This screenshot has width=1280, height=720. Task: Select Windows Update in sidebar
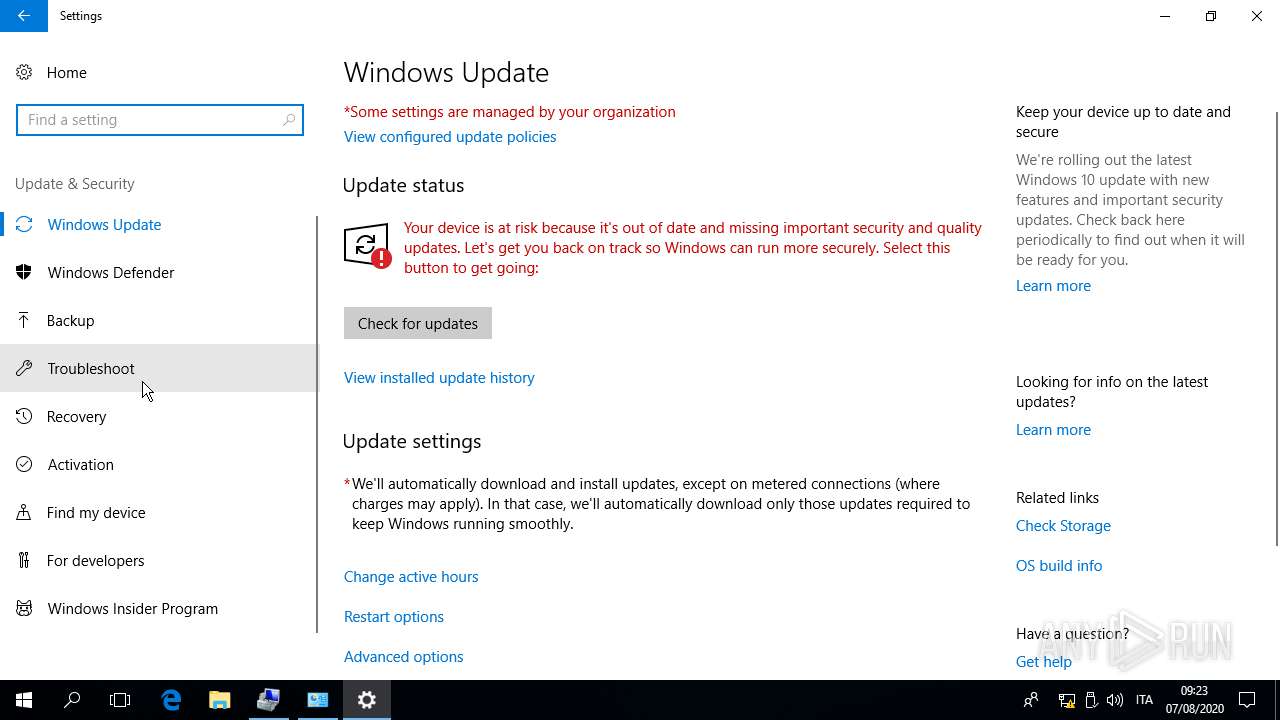click(160, 224)
